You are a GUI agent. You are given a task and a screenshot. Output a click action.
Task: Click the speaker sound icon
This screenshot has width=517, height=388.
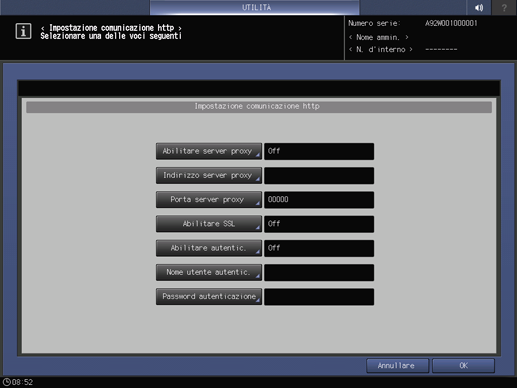pos(479,7)
